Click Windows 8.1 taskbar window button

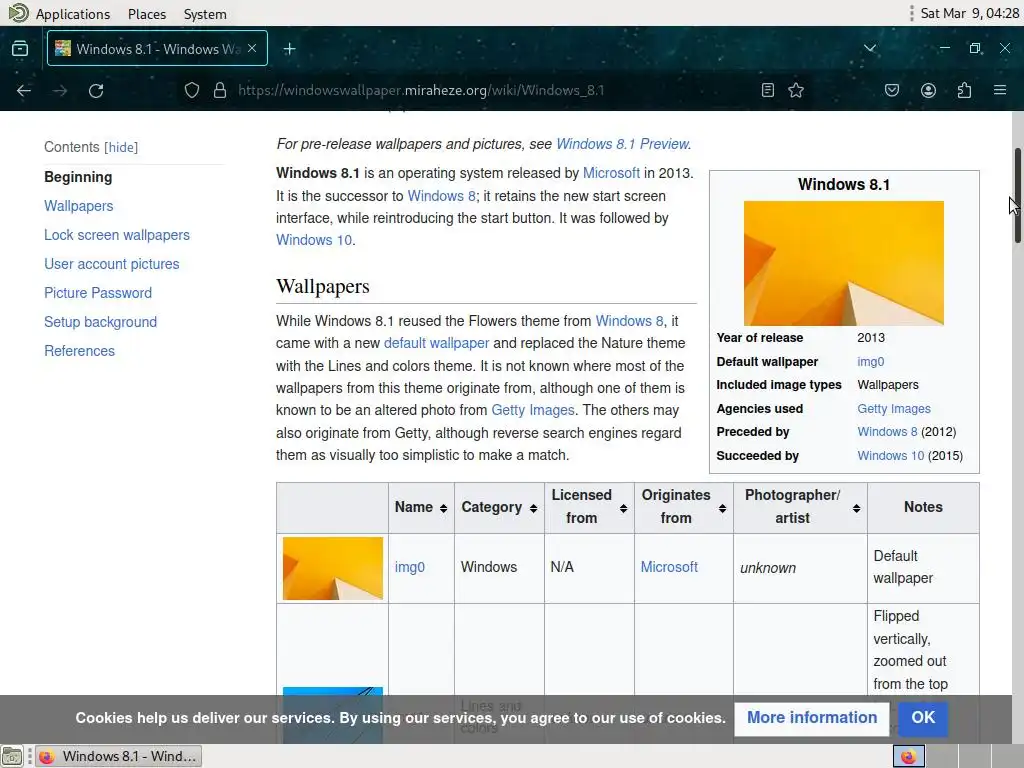click(118, 756)
